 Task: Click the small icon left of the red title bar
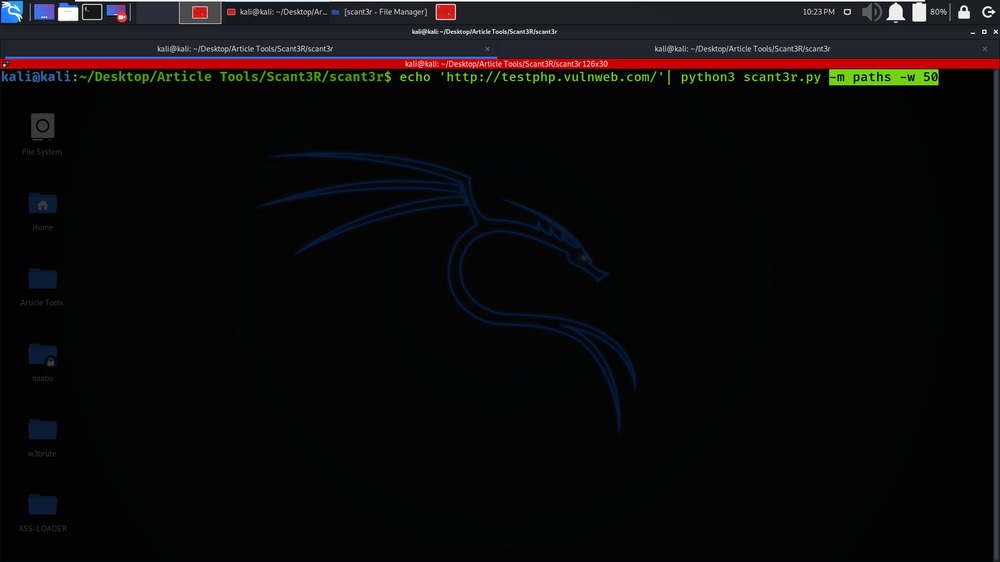pyautogui.click(x=5, y=64)
